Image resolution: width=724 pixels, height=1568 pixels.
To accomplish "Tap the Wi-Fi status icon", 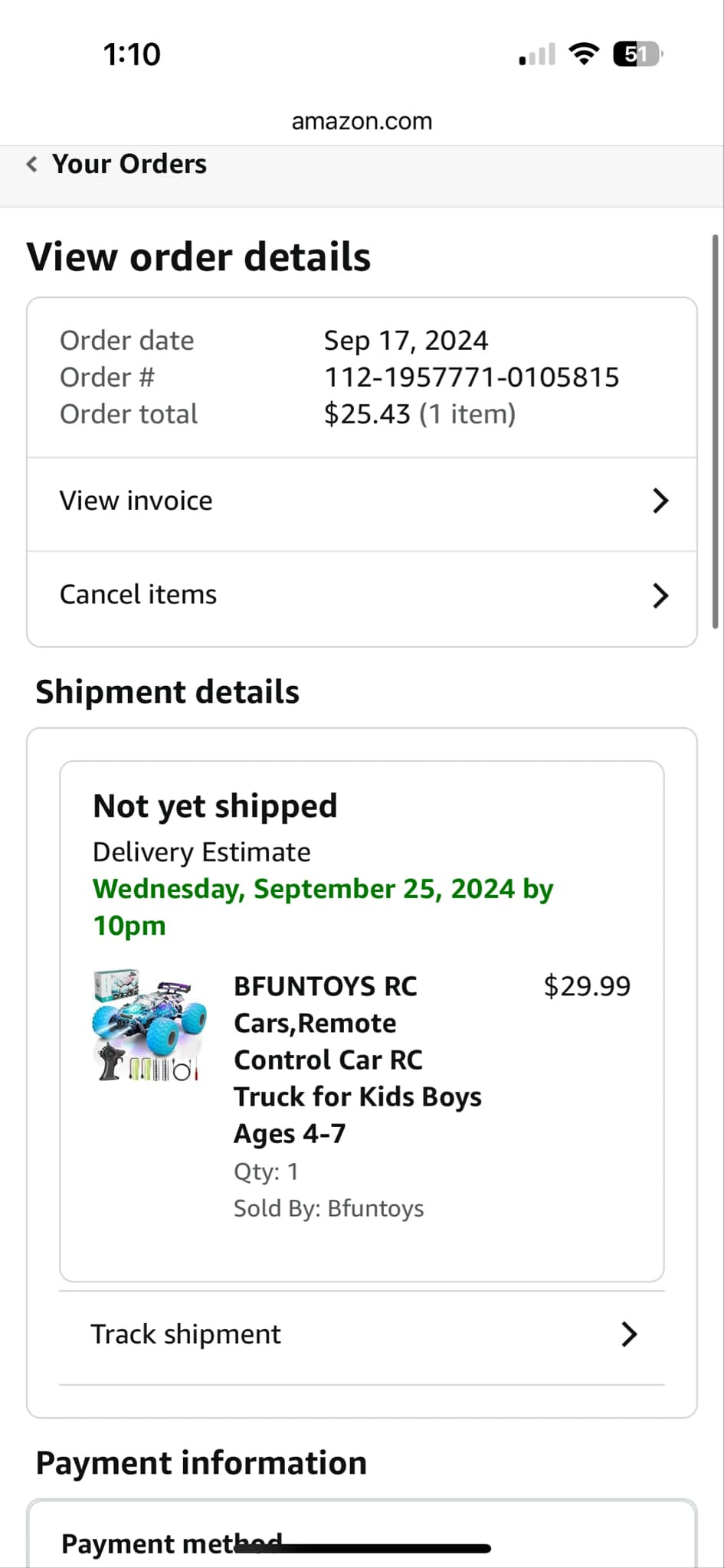I will point(583,54).
